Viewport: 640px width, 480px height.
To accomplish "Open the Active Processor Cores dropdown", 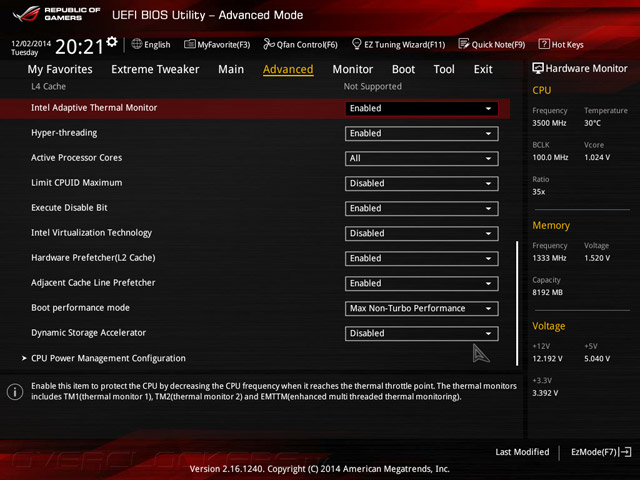I will (x=422, y=158).
